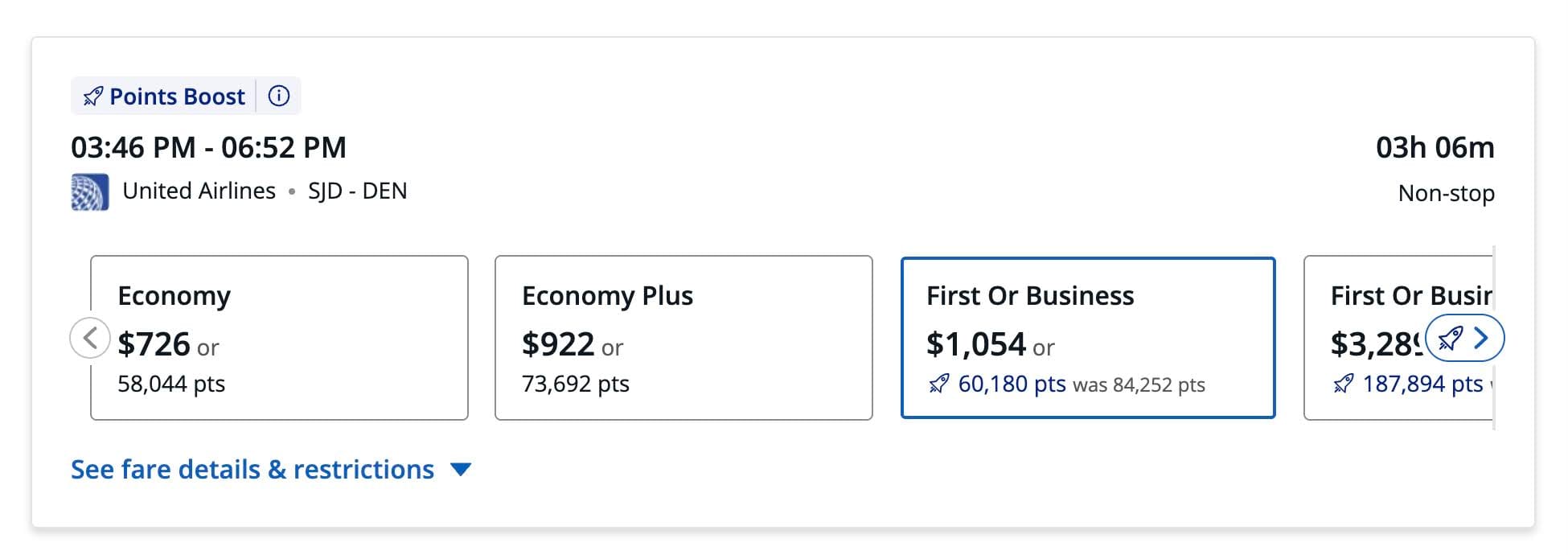
Task: Click the 73,692 pts Economy Plus price
Action: (x=576, y=384)
